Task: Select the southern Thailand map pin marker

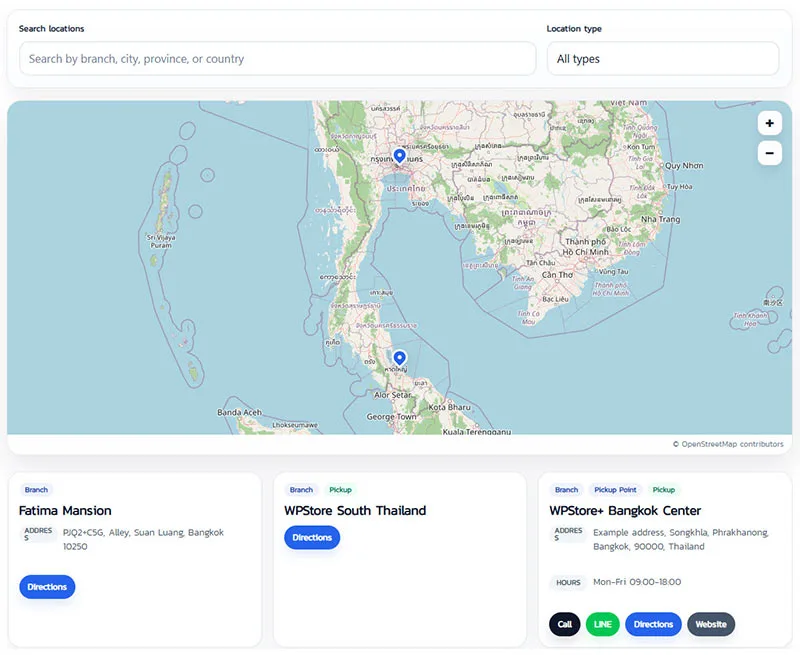Action: pos(399,358)
